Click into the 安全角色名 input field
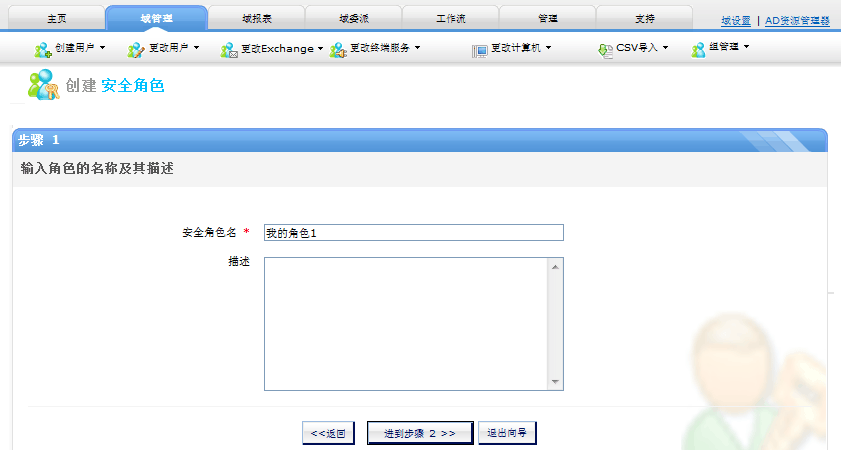Viewport: 841px width, 450px height. coord(413,233)
